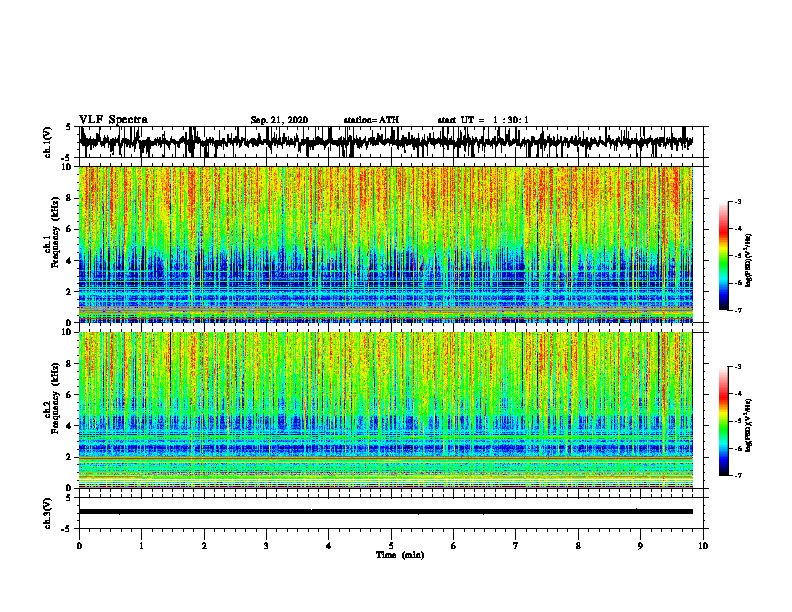Click the "10" kHz tick of ch.2 spectrogram
Viewport: 792px width, 612px height.
(69, 332)
